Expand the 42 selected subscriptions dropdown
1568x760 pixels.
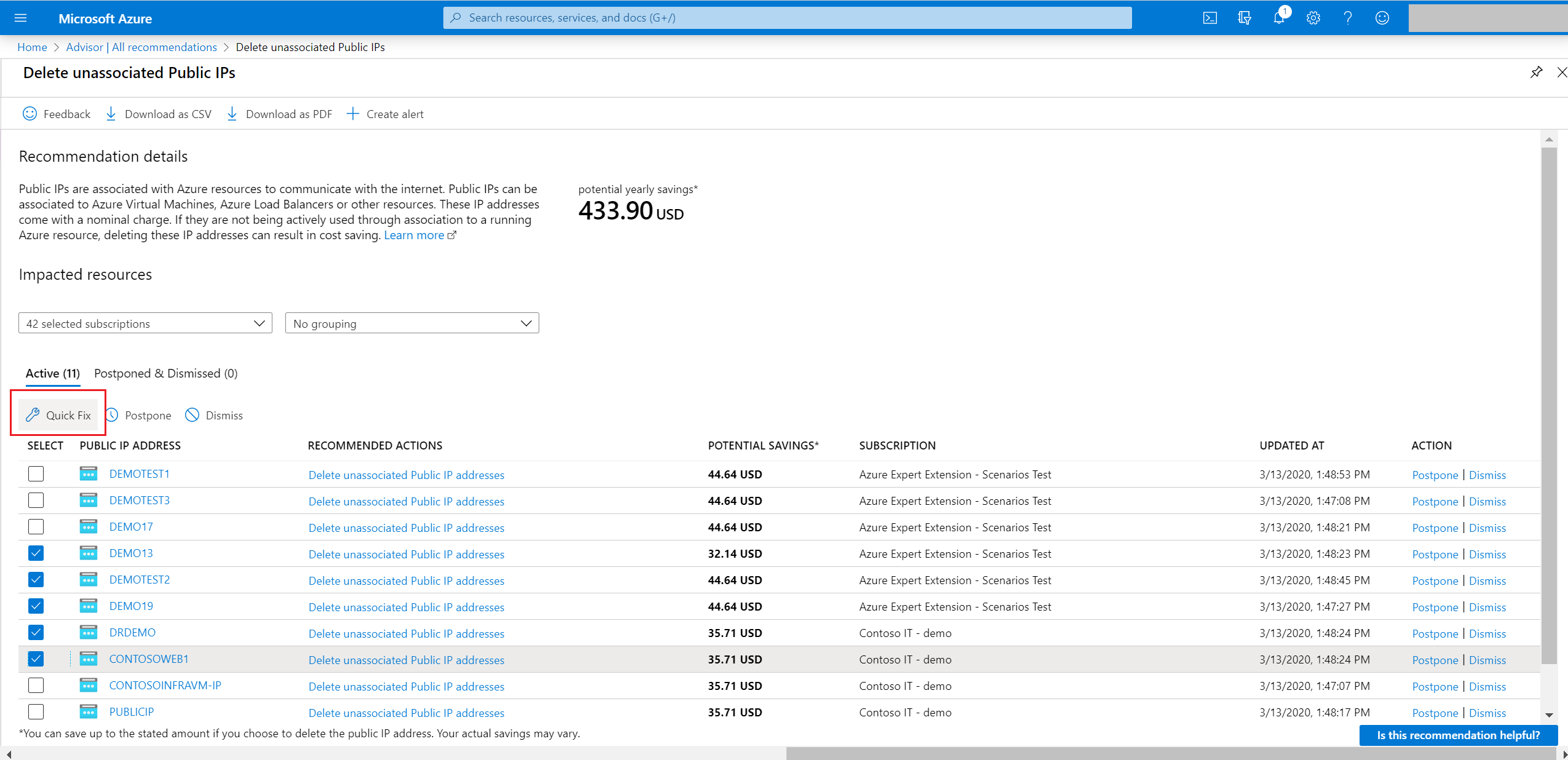[x=145, y=323]
